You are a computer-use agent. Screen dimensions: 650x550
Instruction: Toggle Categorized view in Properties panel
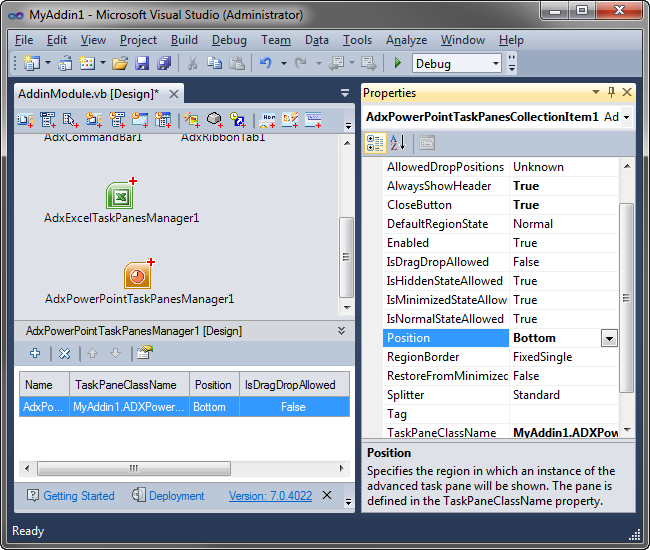pyautogui.click(x=375, y=143)
